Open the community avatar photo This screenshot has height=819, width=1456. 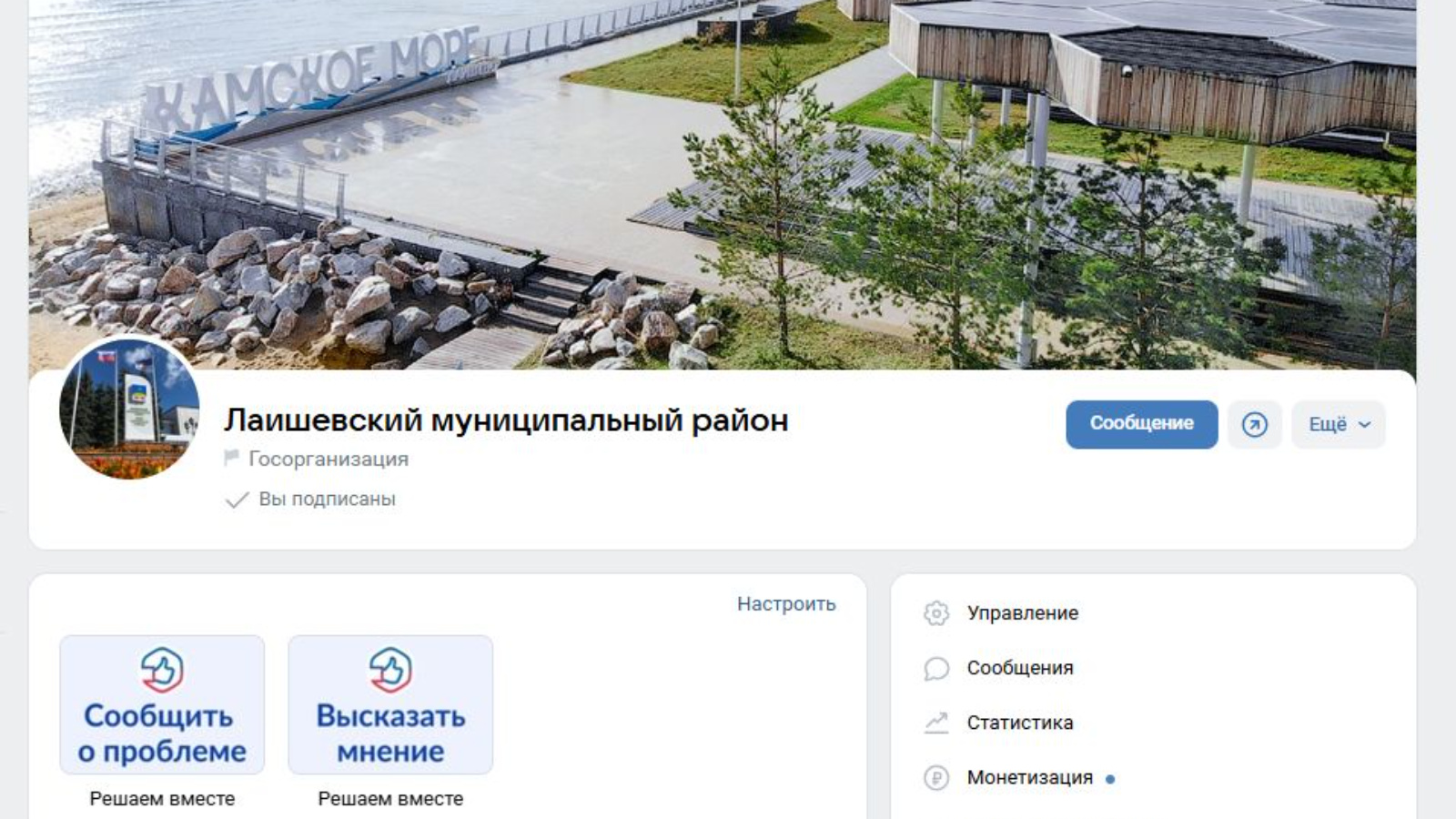tap(129, 408)
